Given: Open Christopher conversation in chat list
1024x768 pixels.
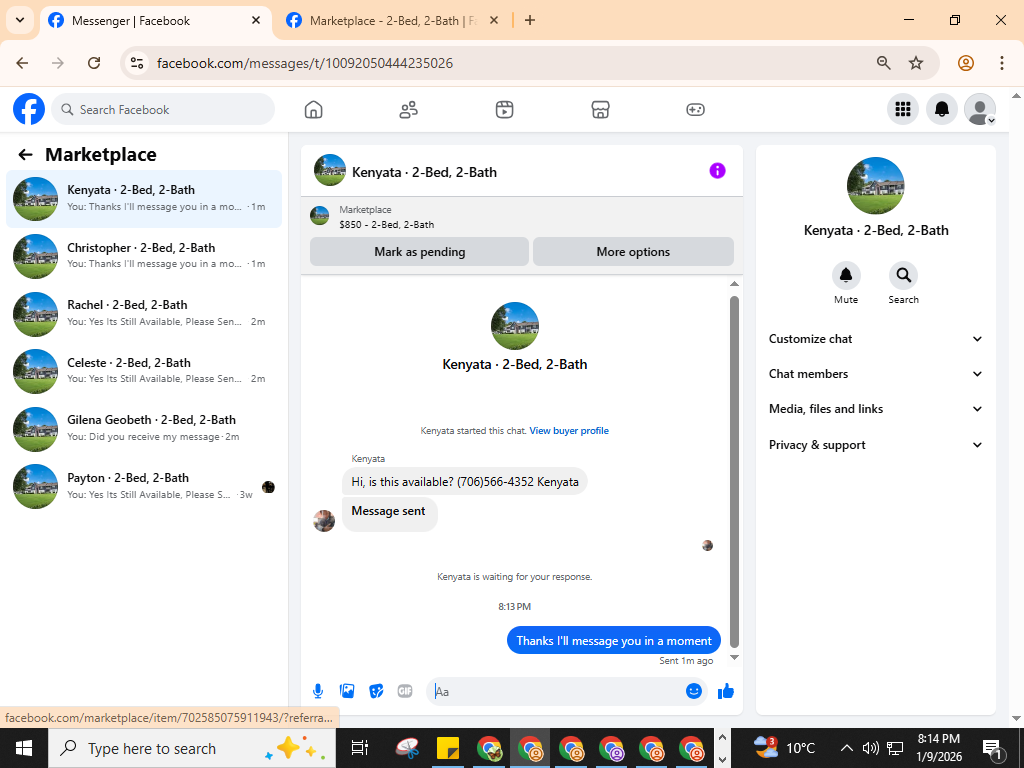Looking at the screenshot, I should pyautogui.click(x=144, y=256).
